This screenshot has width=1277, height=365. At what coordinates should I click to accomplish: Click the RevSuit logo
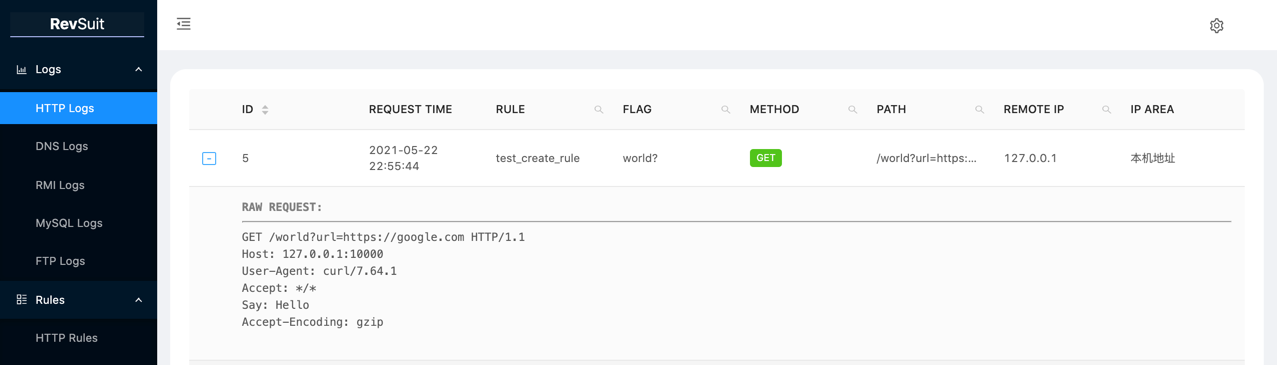(x=77, y=24)
